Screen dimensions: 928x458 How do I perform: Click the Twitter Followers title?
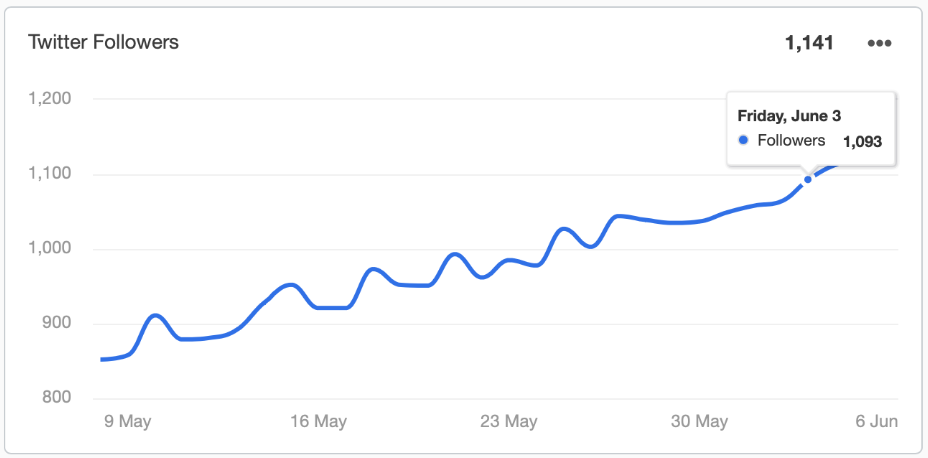[x=104, y=43]
